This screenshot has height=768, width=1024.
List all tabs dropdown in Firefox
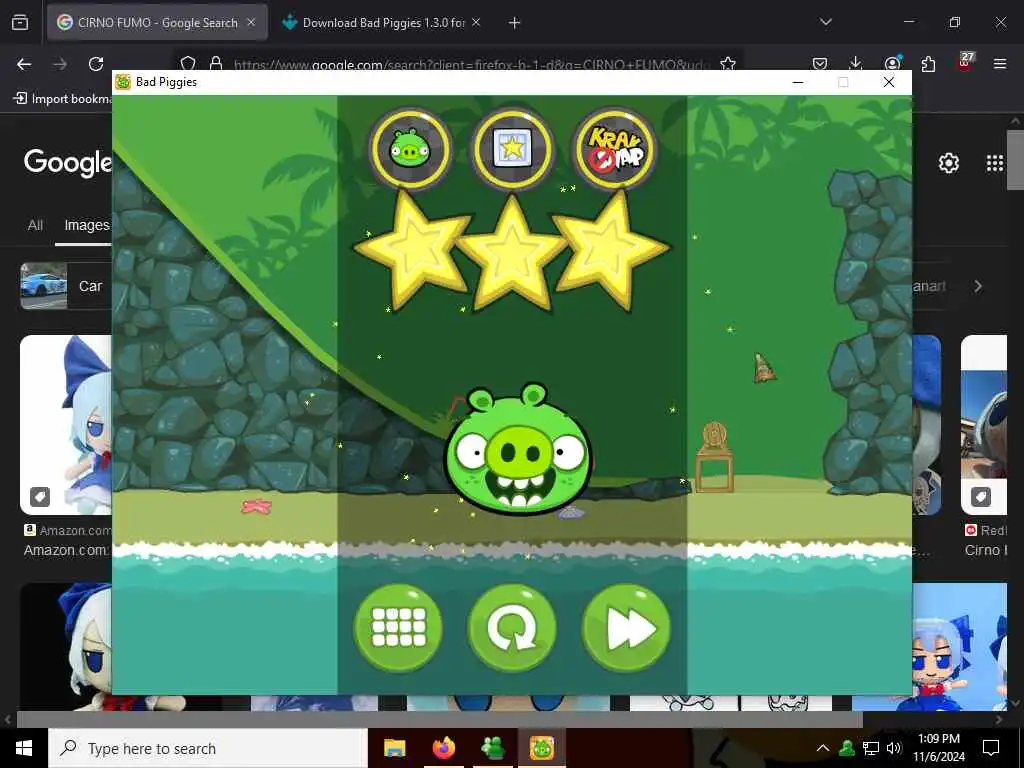(825, 22)
